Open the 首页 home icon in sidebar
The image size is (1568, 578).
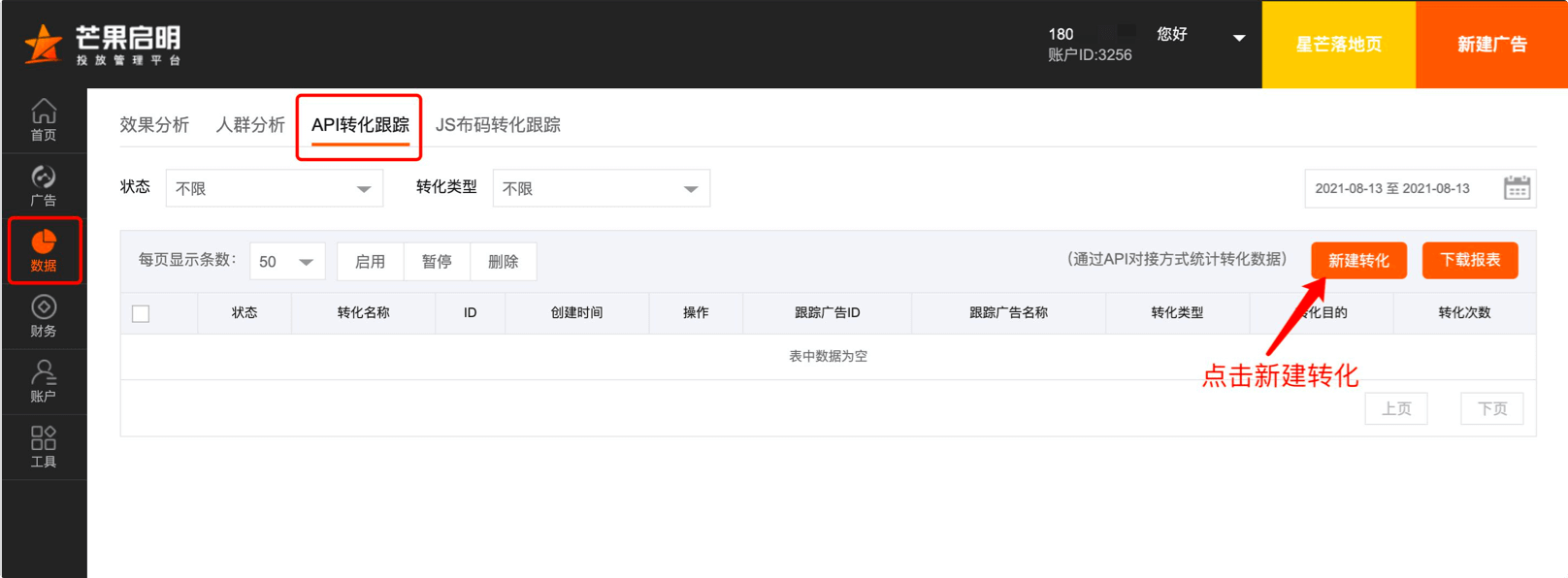44,119
